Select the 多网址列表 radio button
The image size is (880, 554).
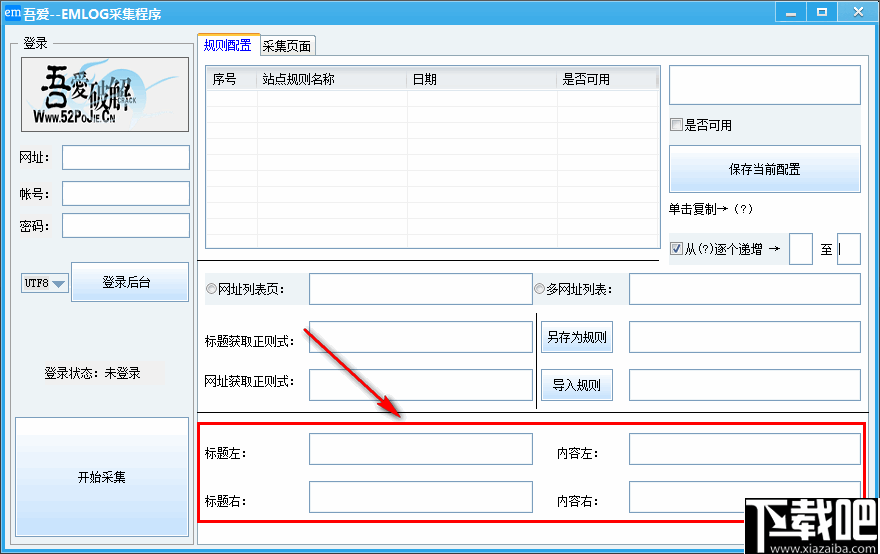(539, 289)
